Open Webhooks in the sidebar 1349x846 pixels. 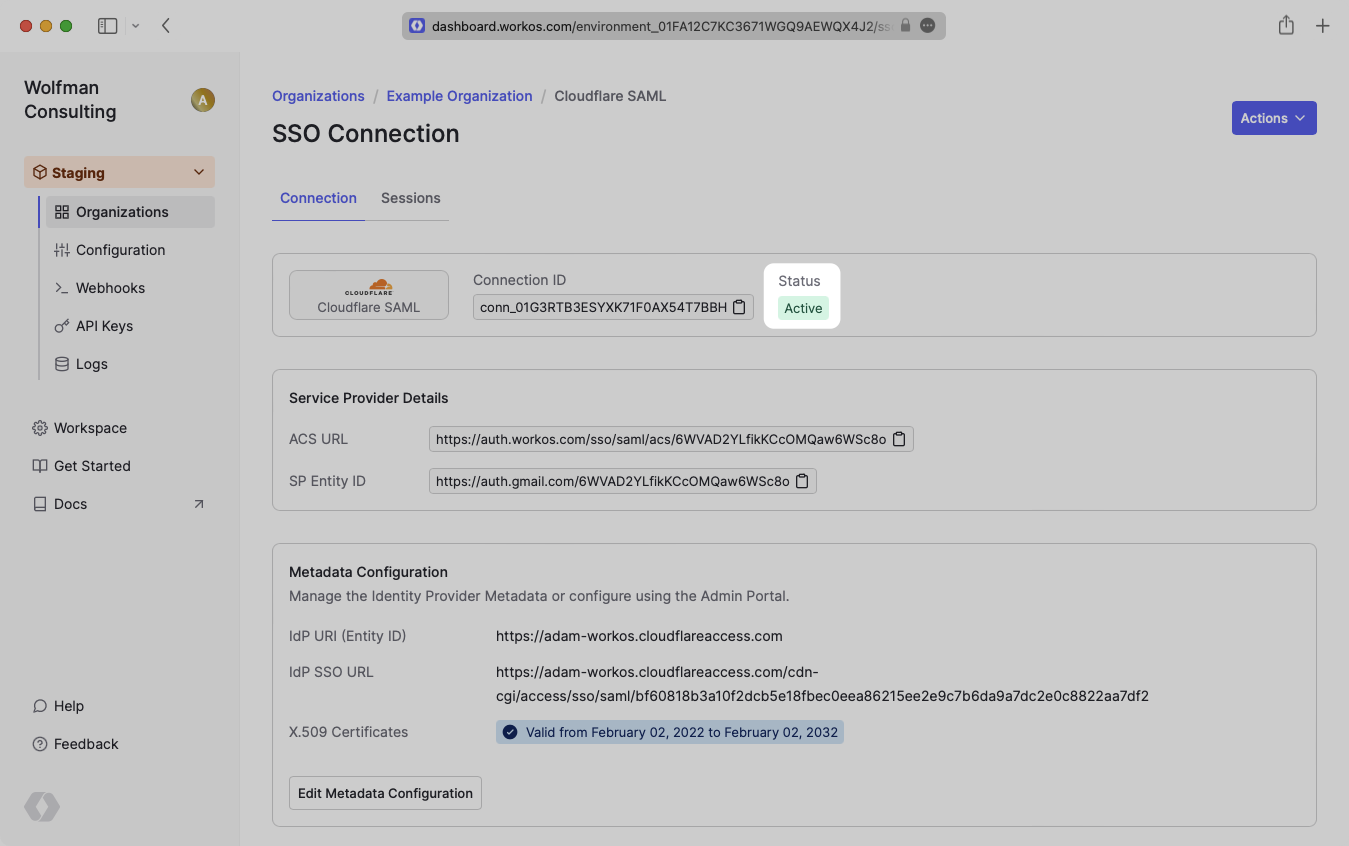point(110,288)
